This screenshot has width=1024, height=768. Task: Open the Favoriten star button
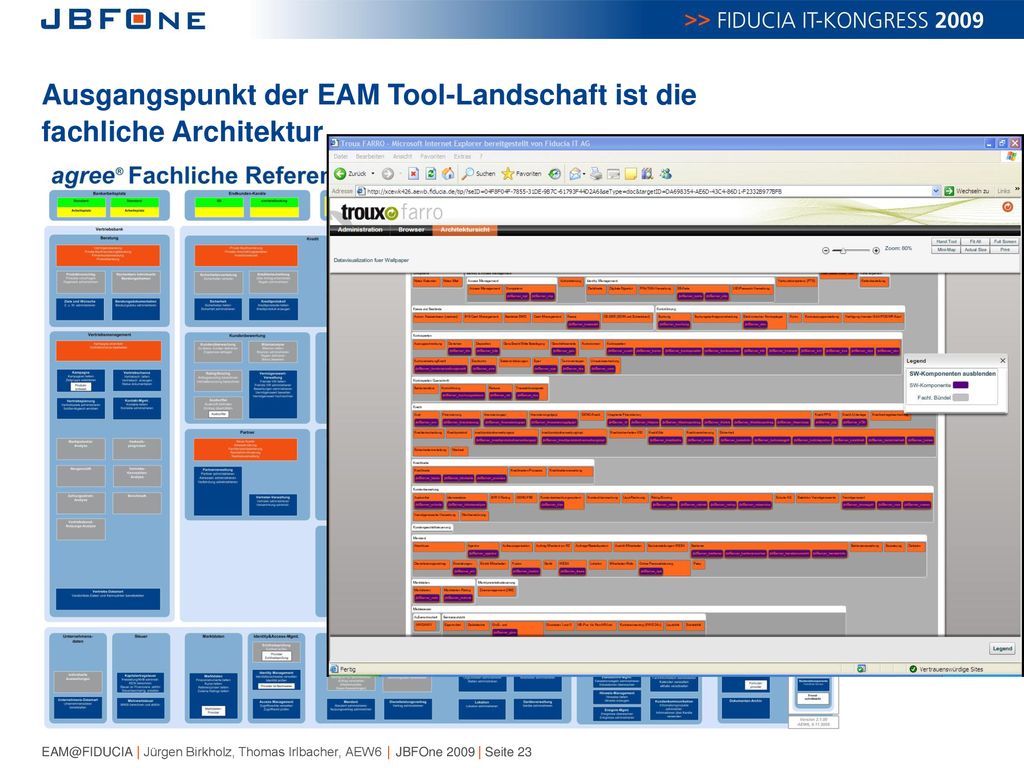(521, 174)
